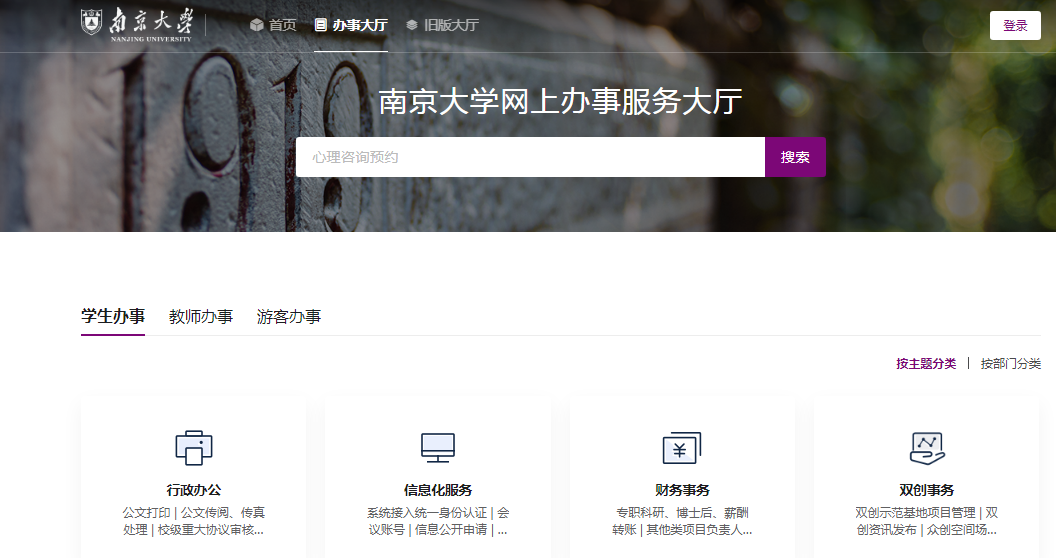Sort services by 按主题分类
The image size is (1056, 558).
pos(926,363)
